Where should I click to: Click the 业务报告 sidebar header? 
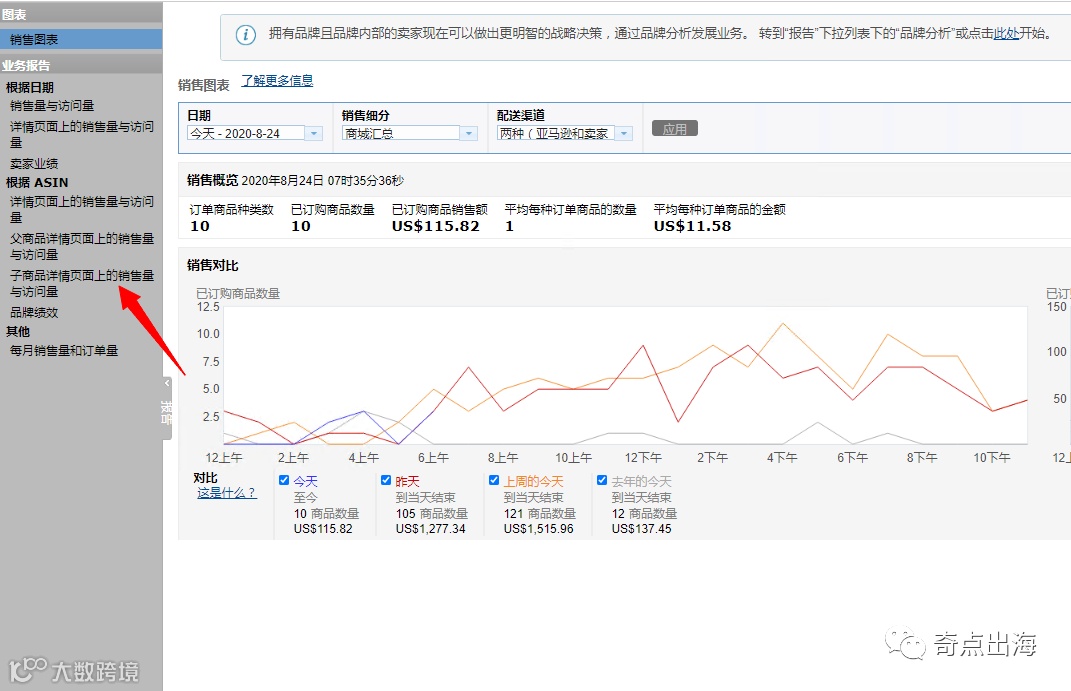click(81, 66)
